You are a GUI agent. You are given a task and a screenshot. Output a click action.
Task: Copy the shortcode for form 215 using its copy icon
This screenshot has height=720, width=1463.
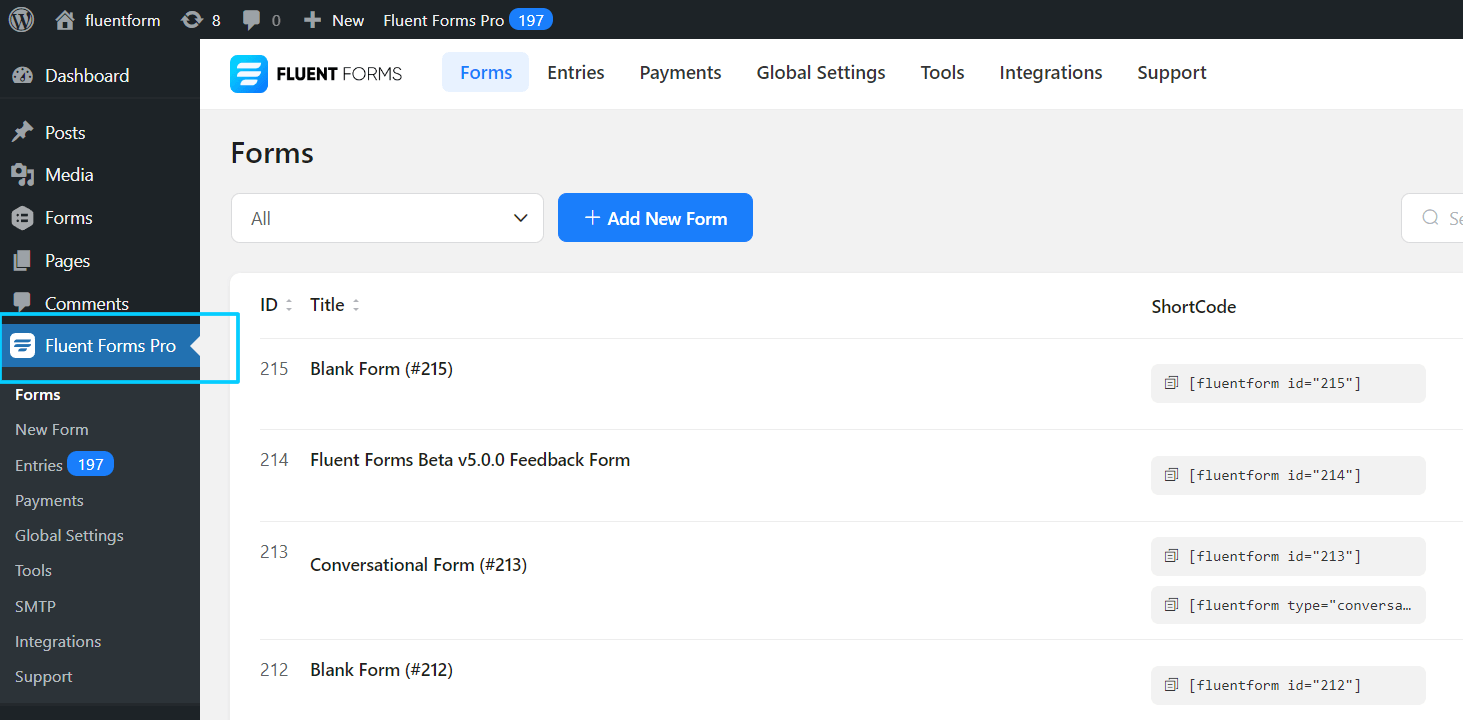(1171, 383)
